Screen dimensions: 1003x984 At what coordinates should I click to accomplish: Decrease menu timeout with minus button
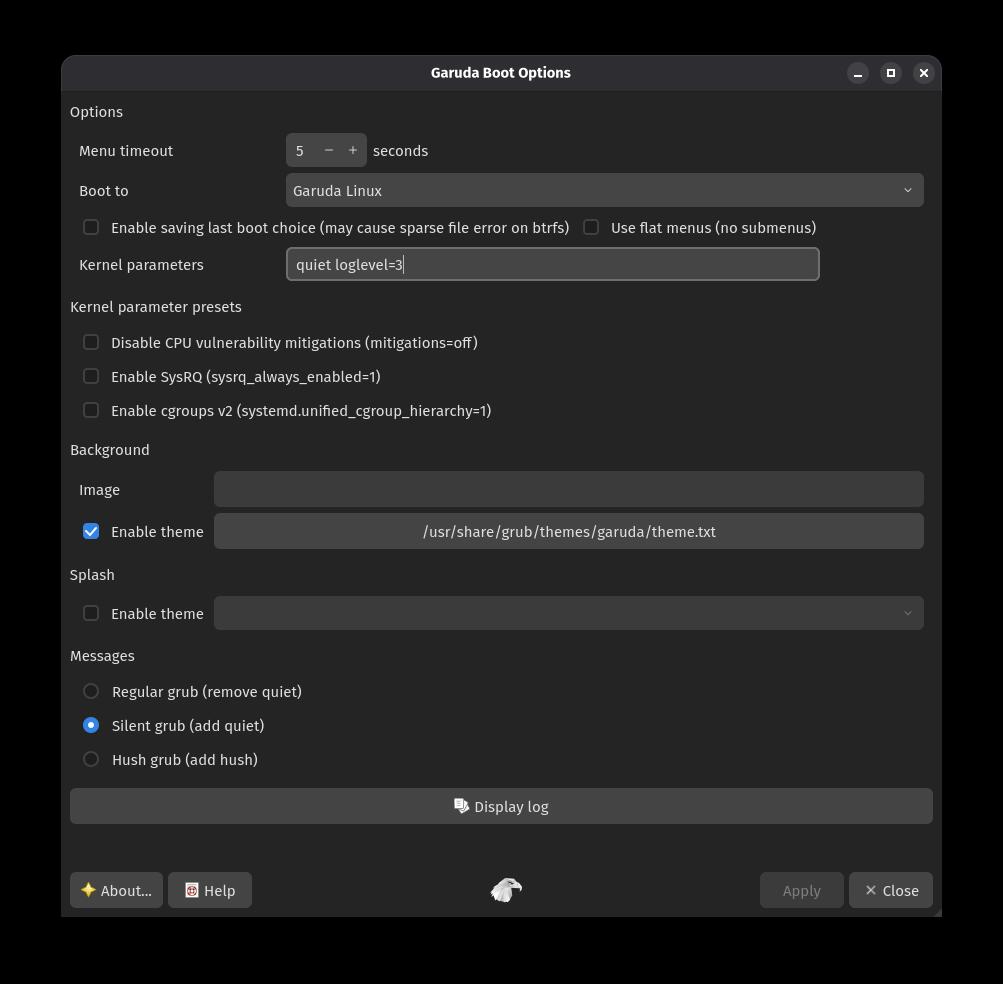329,150
